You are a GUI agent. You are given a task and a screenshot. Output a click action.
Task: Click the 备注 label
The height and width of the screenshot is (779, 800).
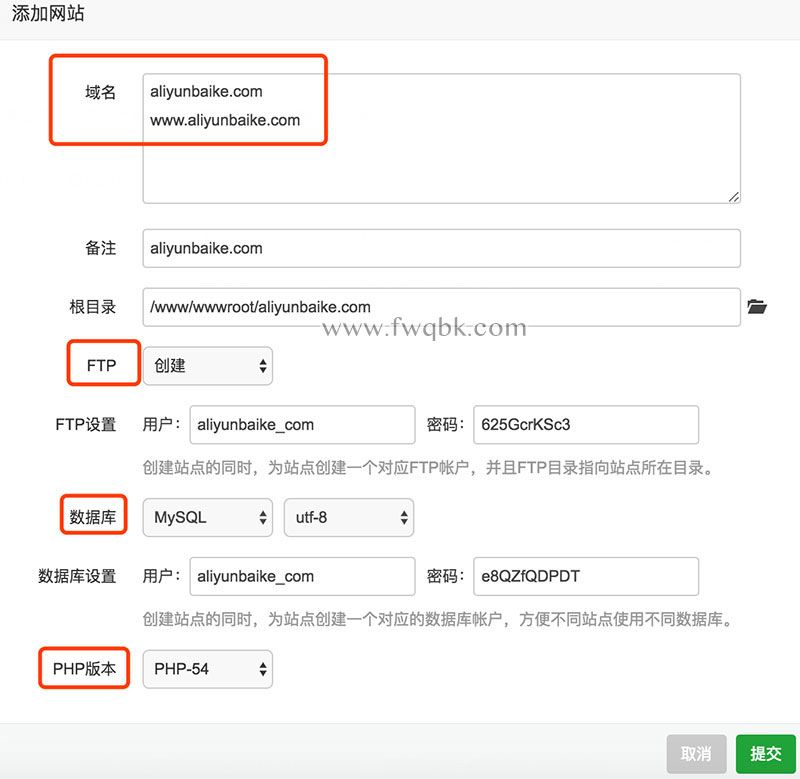click(x=101, y=248)
